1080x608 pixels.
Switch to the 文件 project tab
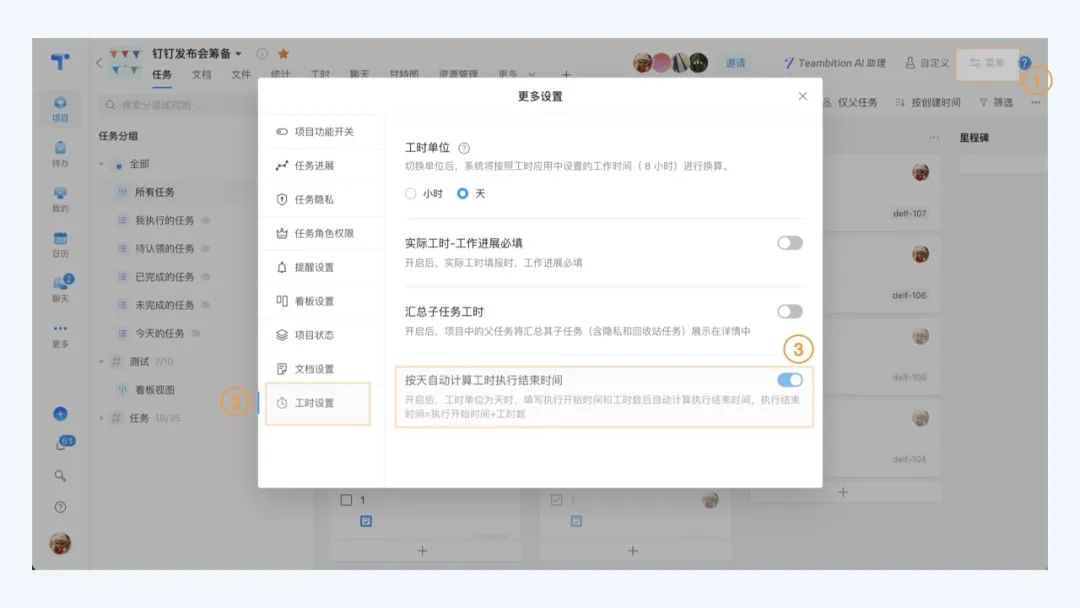click(x=241, y=74)
